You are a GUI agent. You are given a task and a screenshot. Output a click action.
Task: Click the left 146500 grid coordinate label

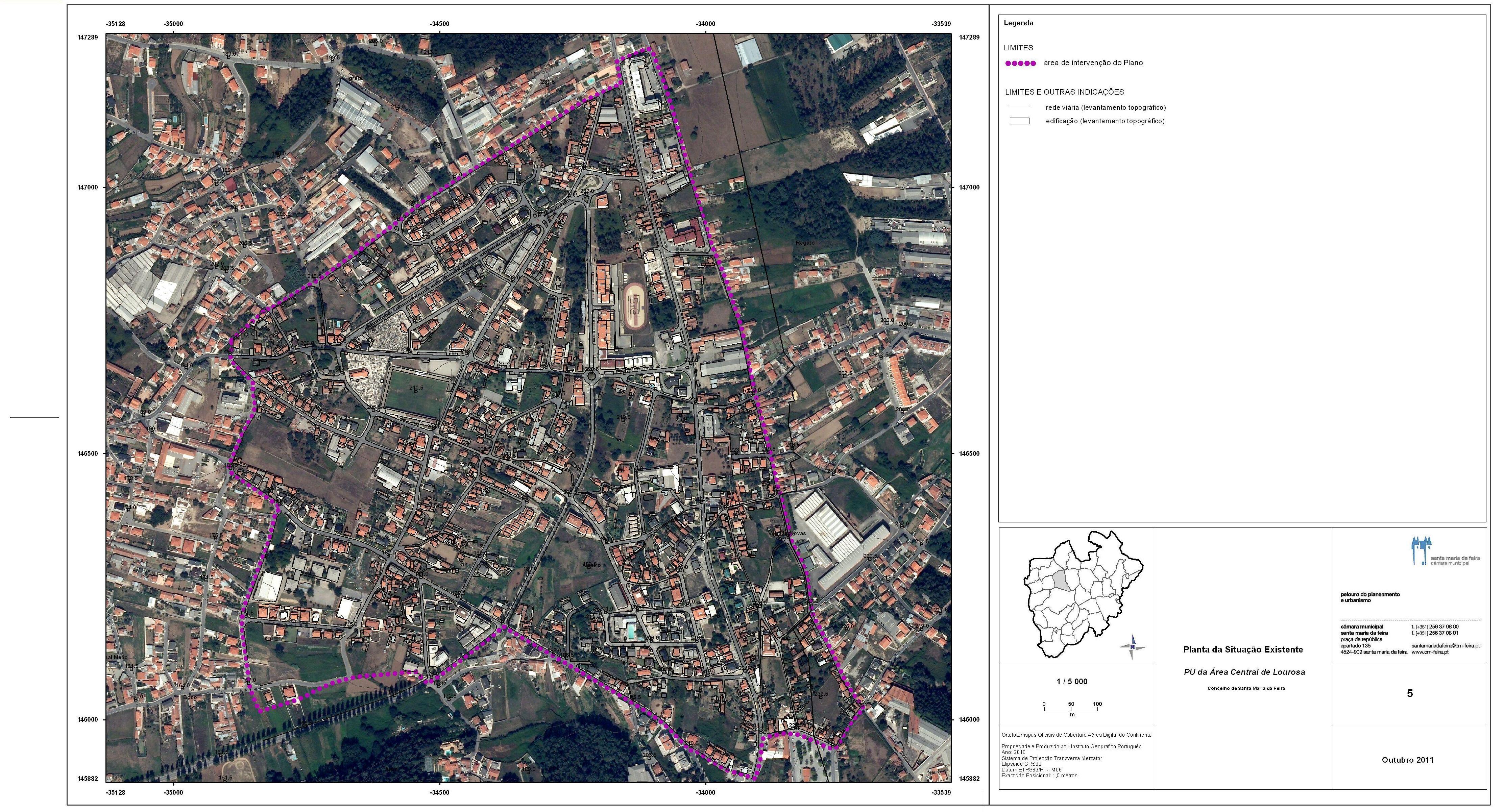[88, 453]
